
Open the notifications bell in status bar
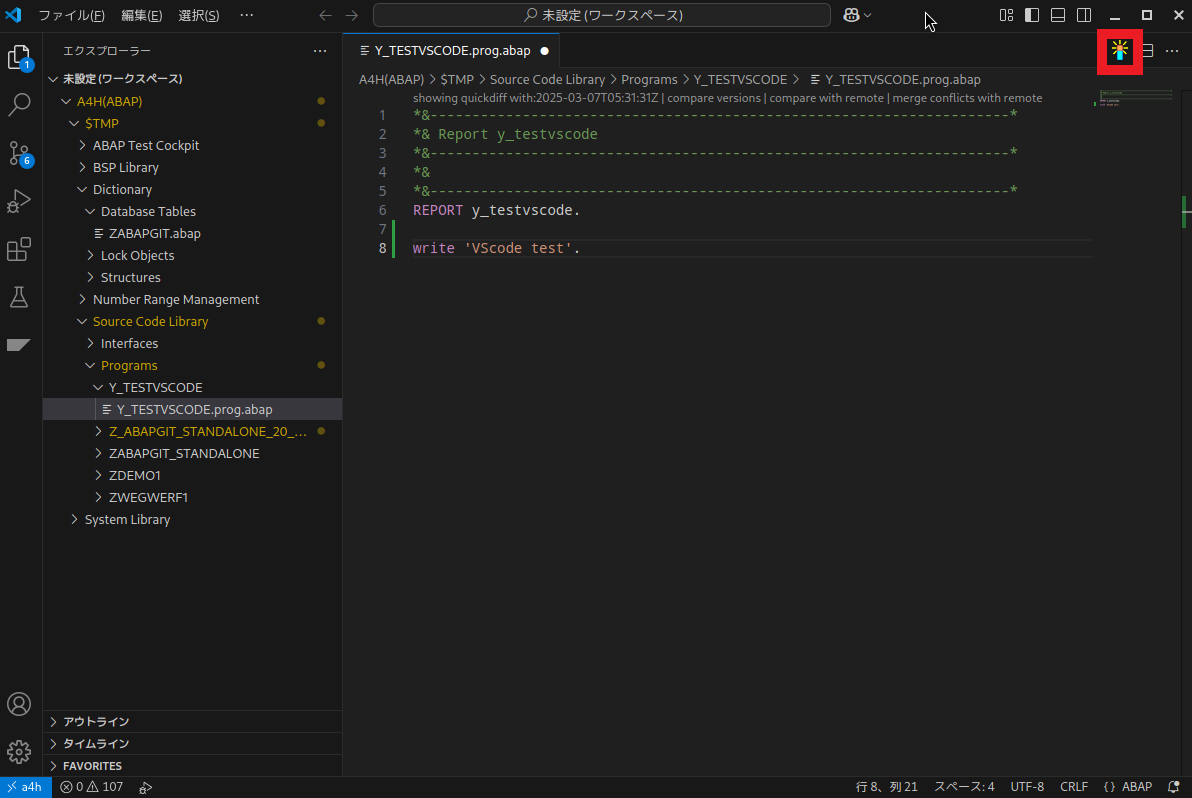click(x=1173, y=786)
